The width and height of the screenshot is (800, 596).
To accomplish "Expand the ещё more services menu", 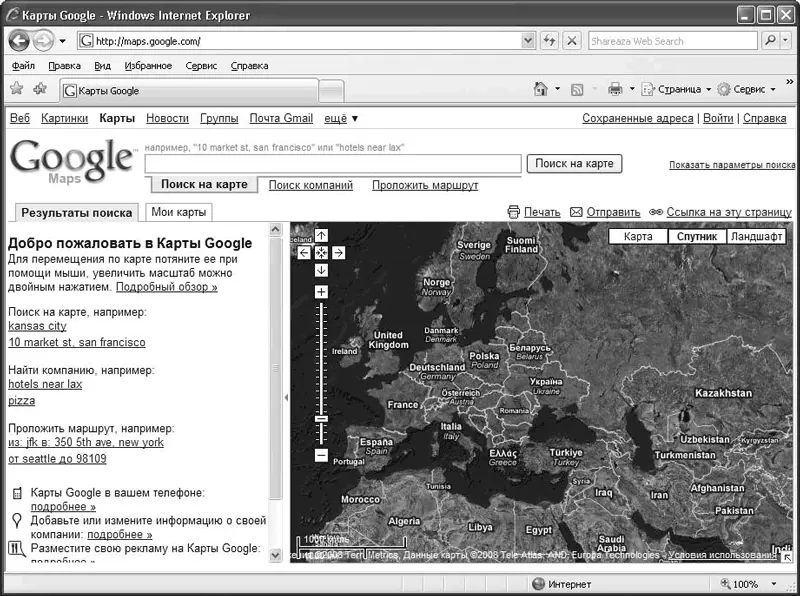I will pos(341,118).
